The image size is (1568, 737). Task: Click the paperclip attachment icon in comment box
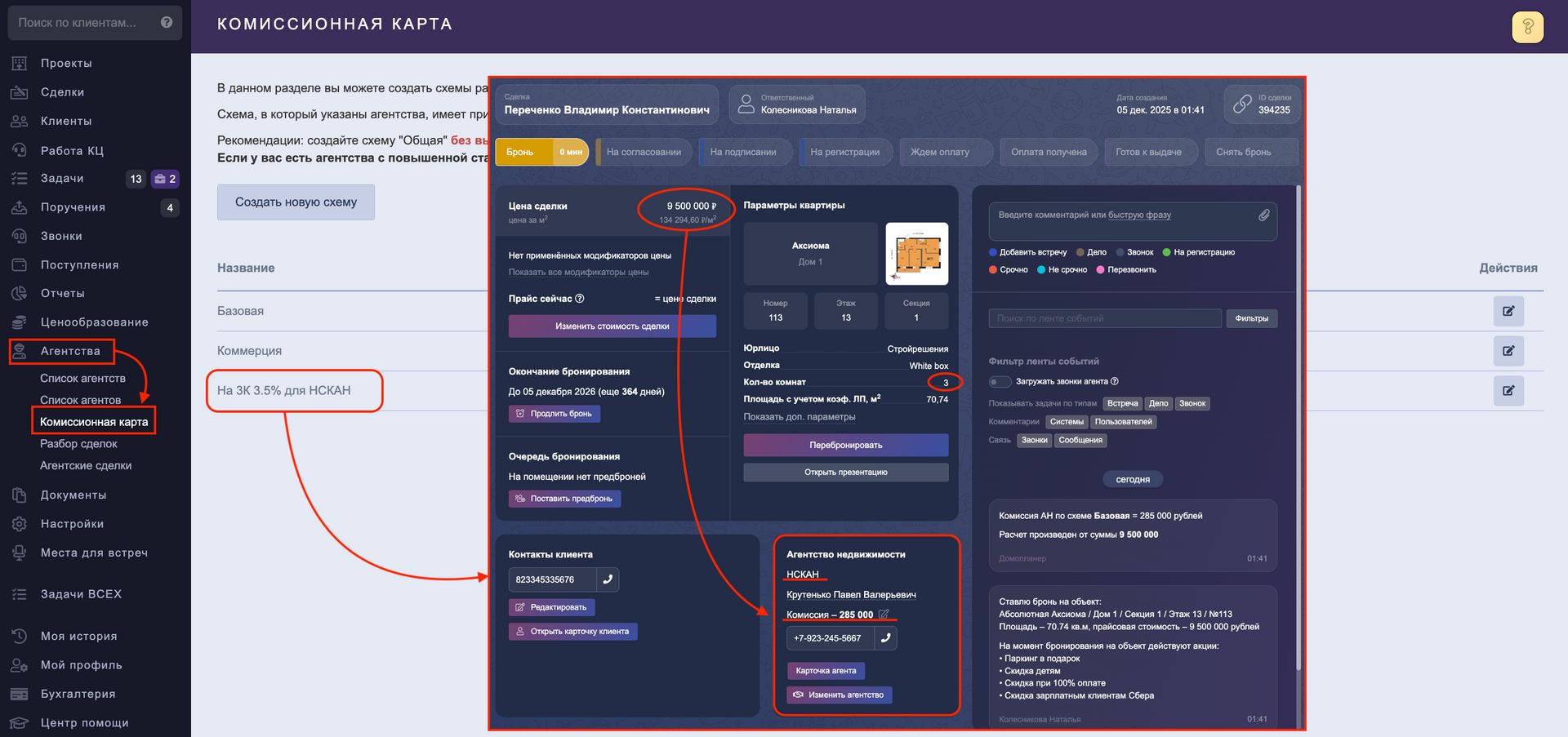1263,215
